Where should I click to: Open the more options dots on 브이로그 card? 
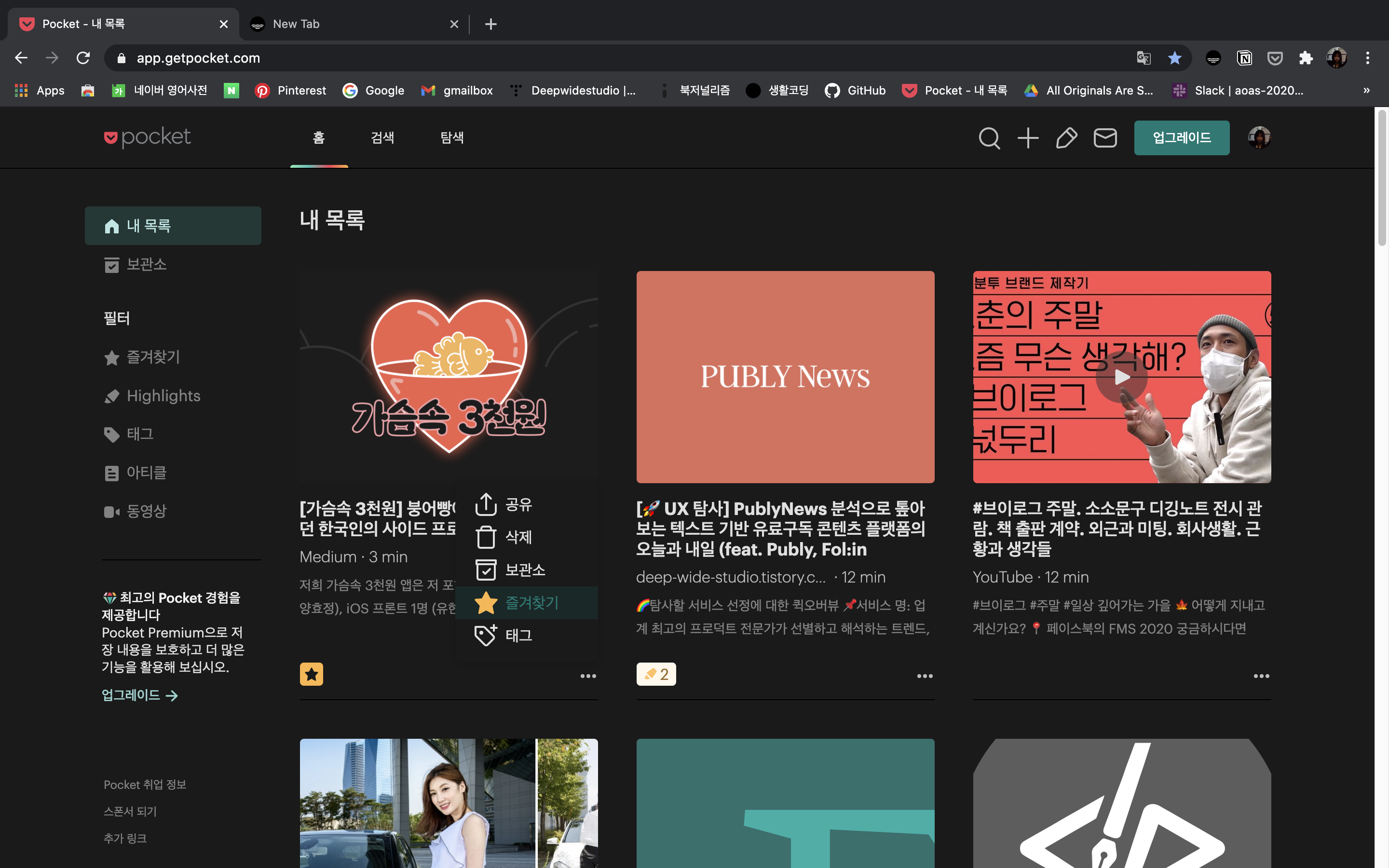[x=1261, y=676]
